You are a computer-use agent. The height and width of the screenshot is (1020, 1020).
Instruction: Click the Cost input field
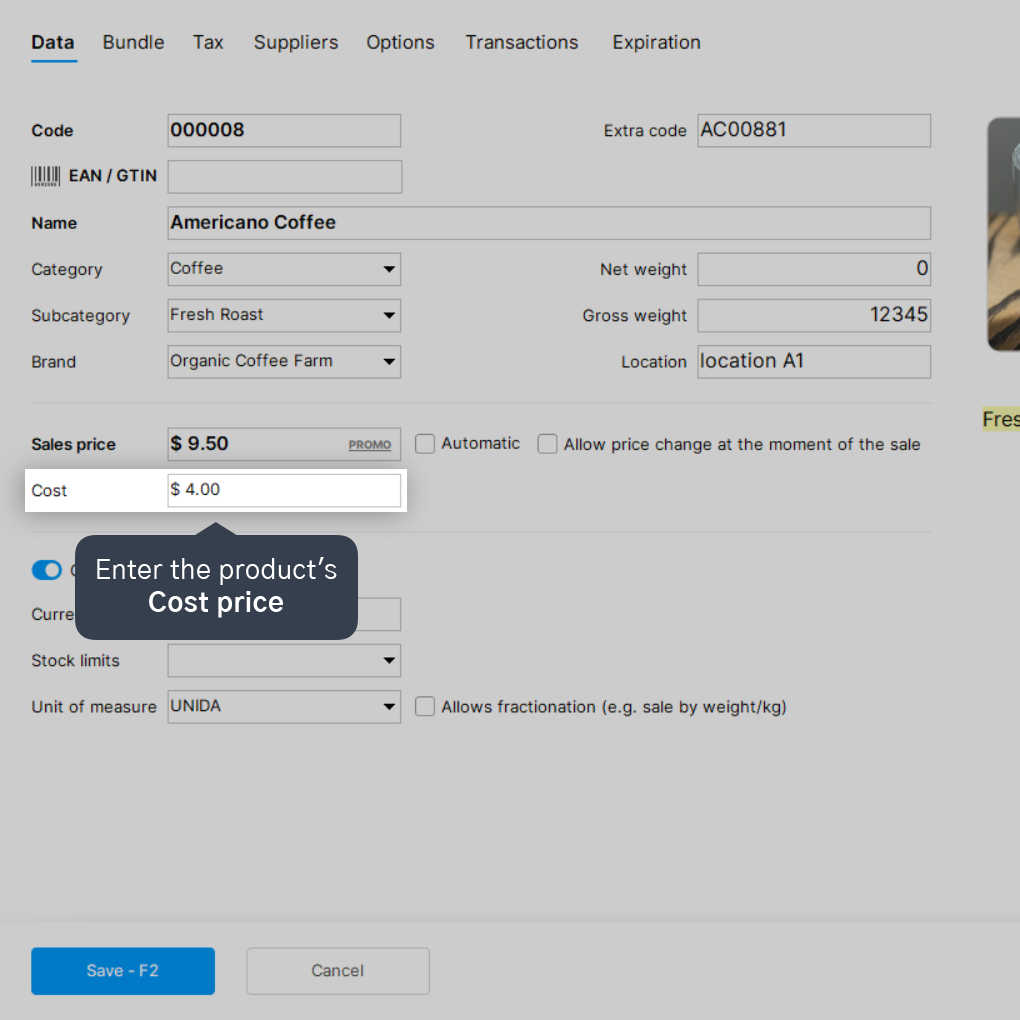[284, 490]
